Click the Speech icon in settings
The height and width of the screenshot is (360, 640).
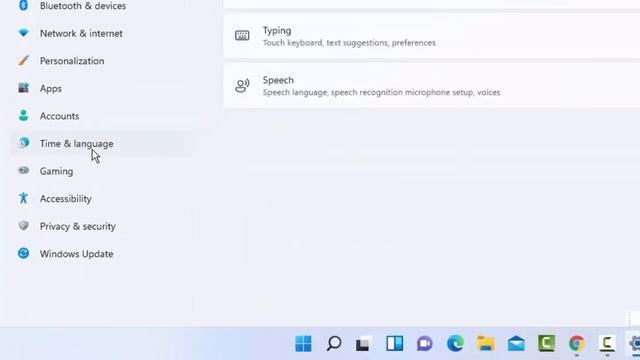click(x=242, y=85)
